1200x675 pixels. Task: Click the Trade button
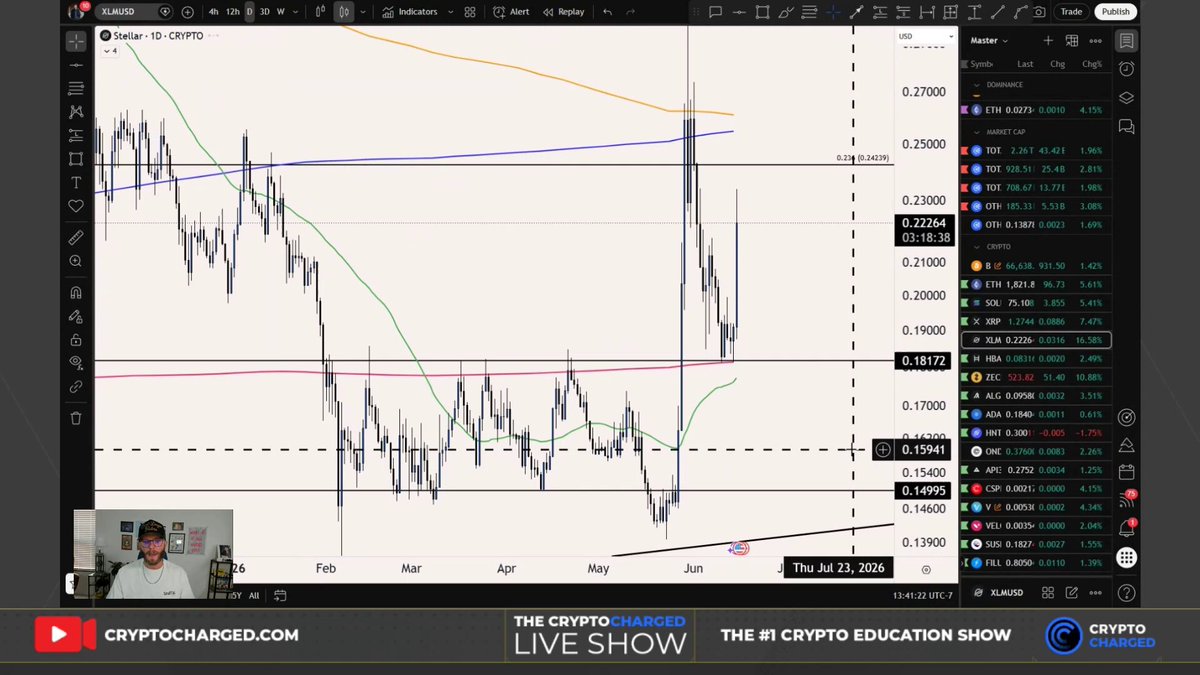point(1071,12)
